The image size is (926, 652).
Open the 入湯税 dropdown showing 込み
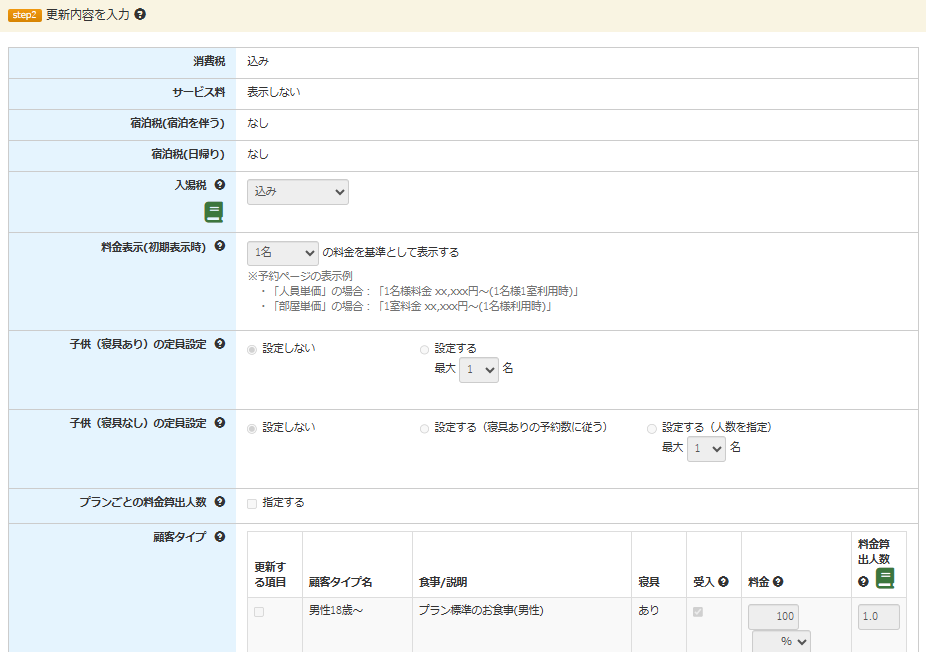click(298, 192)
